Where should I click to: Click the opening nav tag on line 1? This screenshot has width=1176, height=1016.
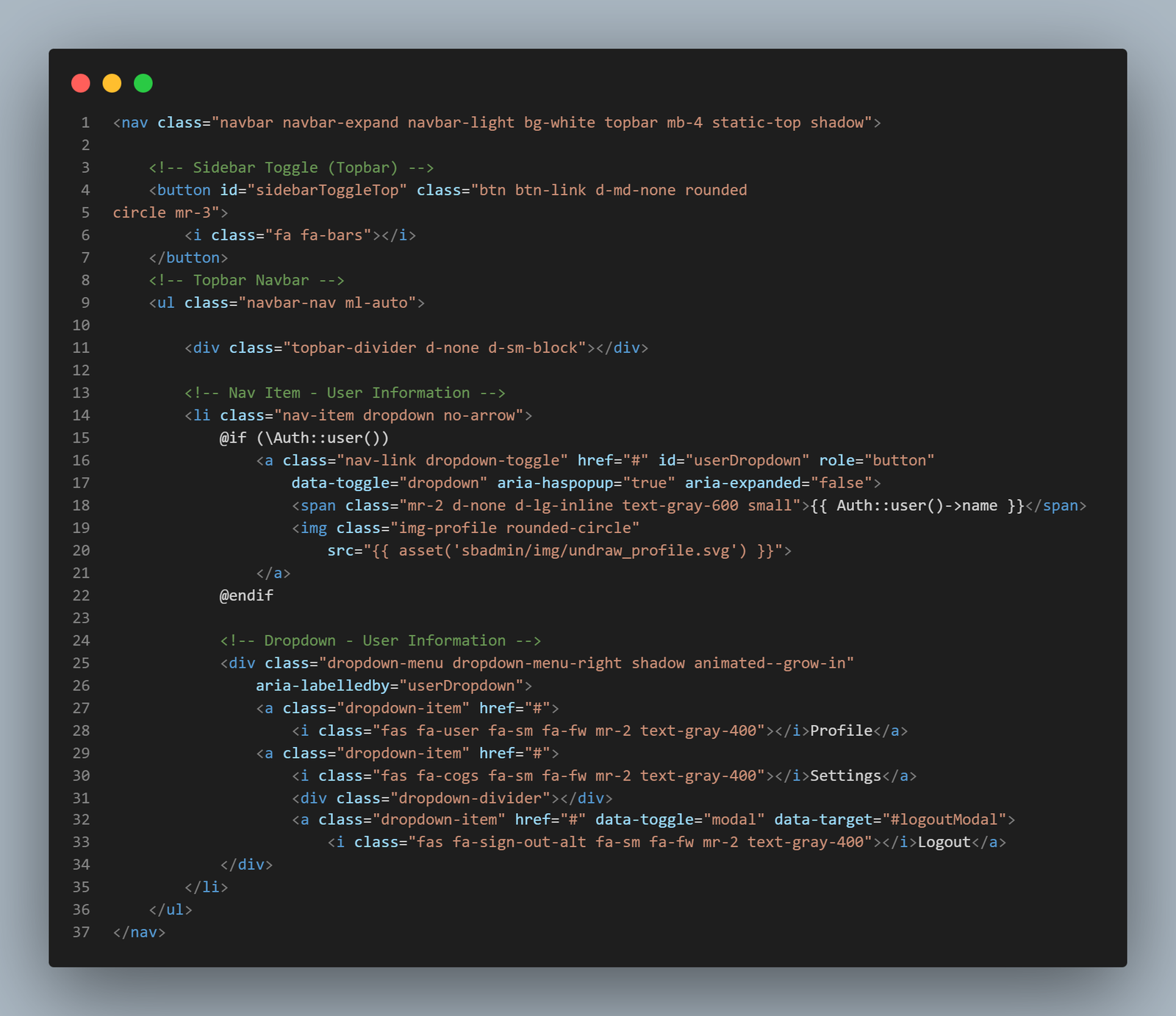[131, 123]
